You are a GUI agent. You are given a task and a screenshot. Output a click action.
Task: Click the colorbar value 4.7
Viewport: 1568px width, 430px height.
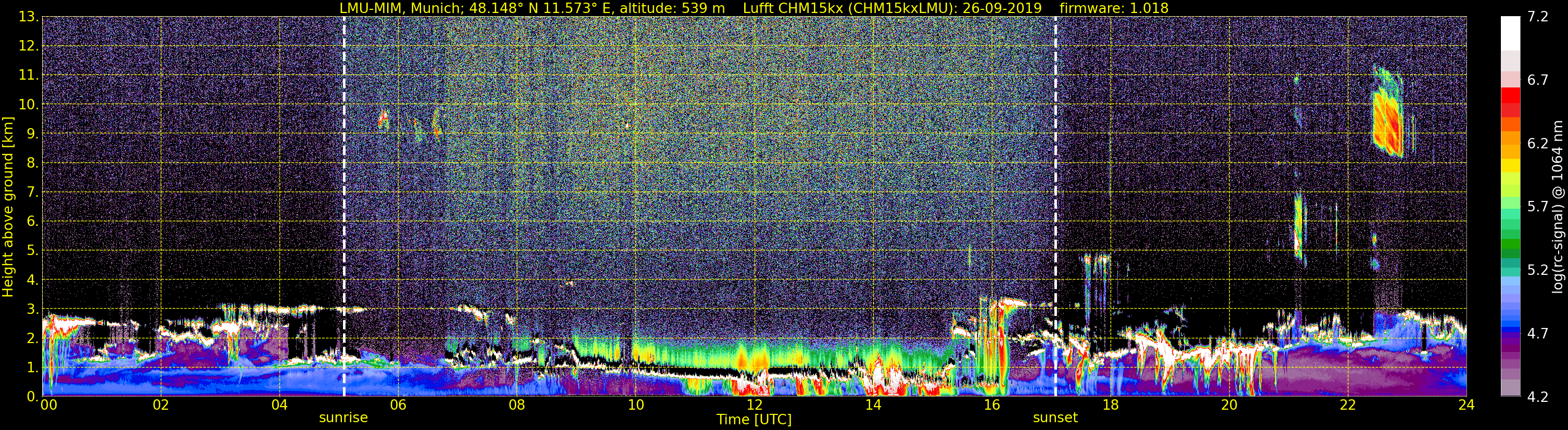pyautogui.click(x=1538, y=333)
